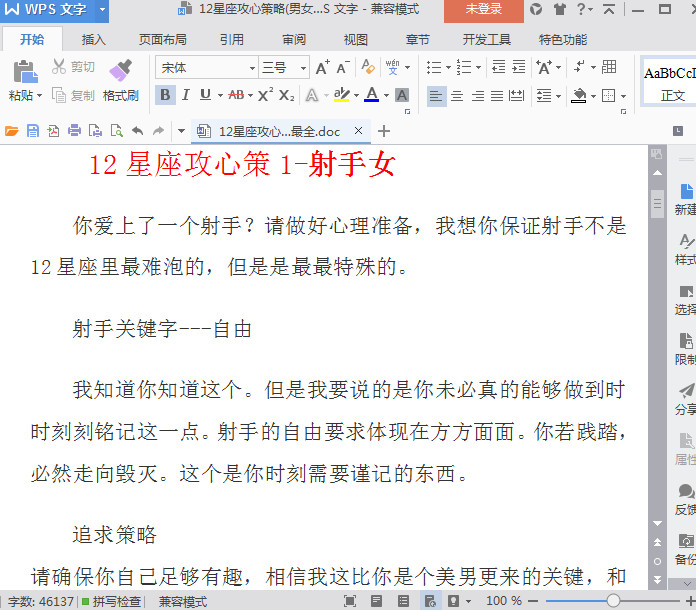Toggle Italic formatting

pyautogui.click(x=186, y=95)
